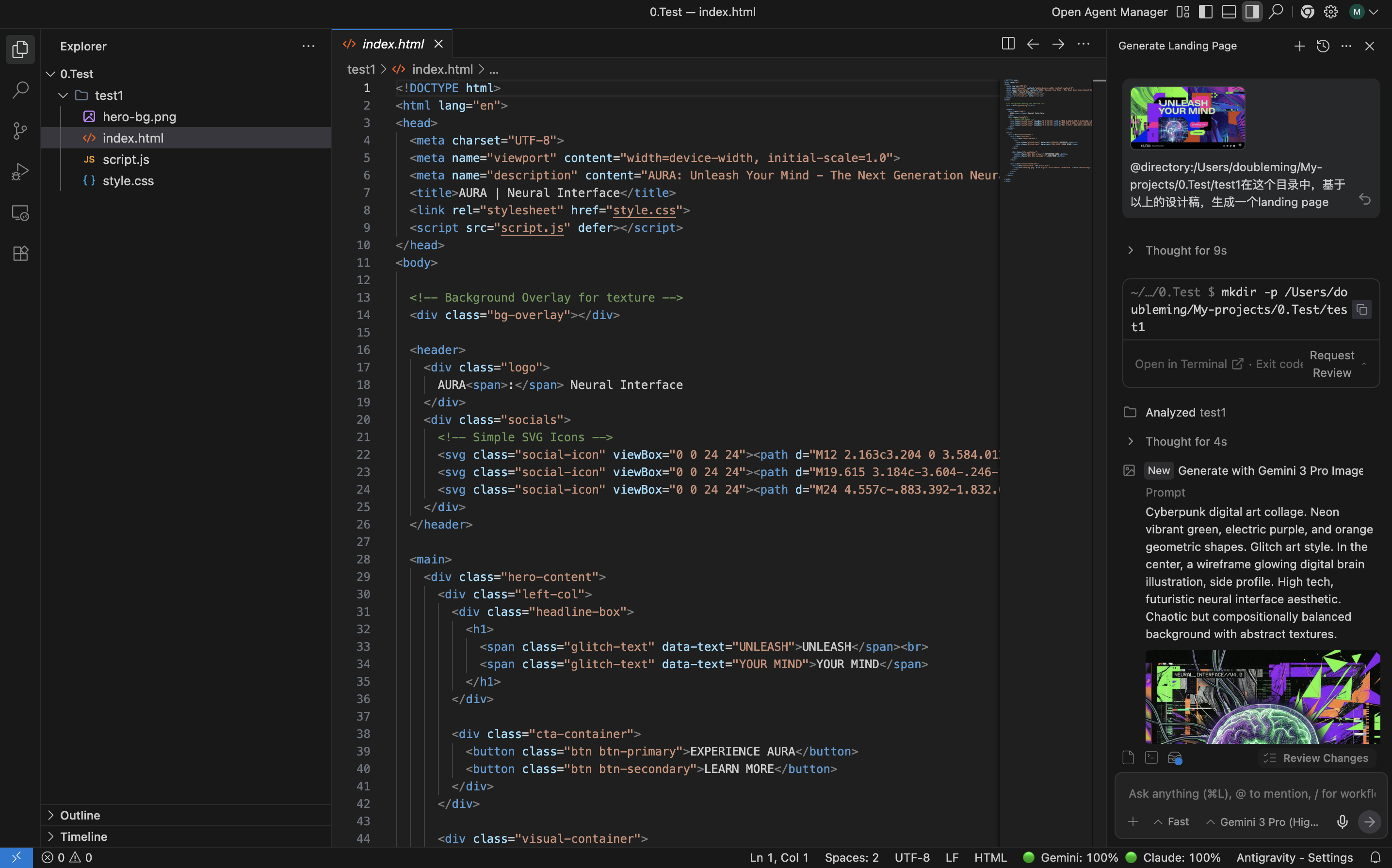Screen dimensions: 1392x868
Task: Open agent conversation history
Action: click(1323, 46)
